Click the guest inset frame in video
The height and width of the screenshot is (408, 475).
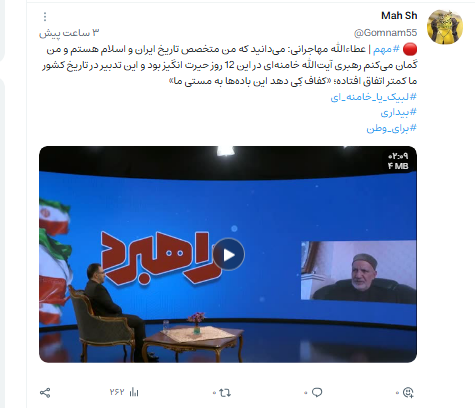click(358, 270)
